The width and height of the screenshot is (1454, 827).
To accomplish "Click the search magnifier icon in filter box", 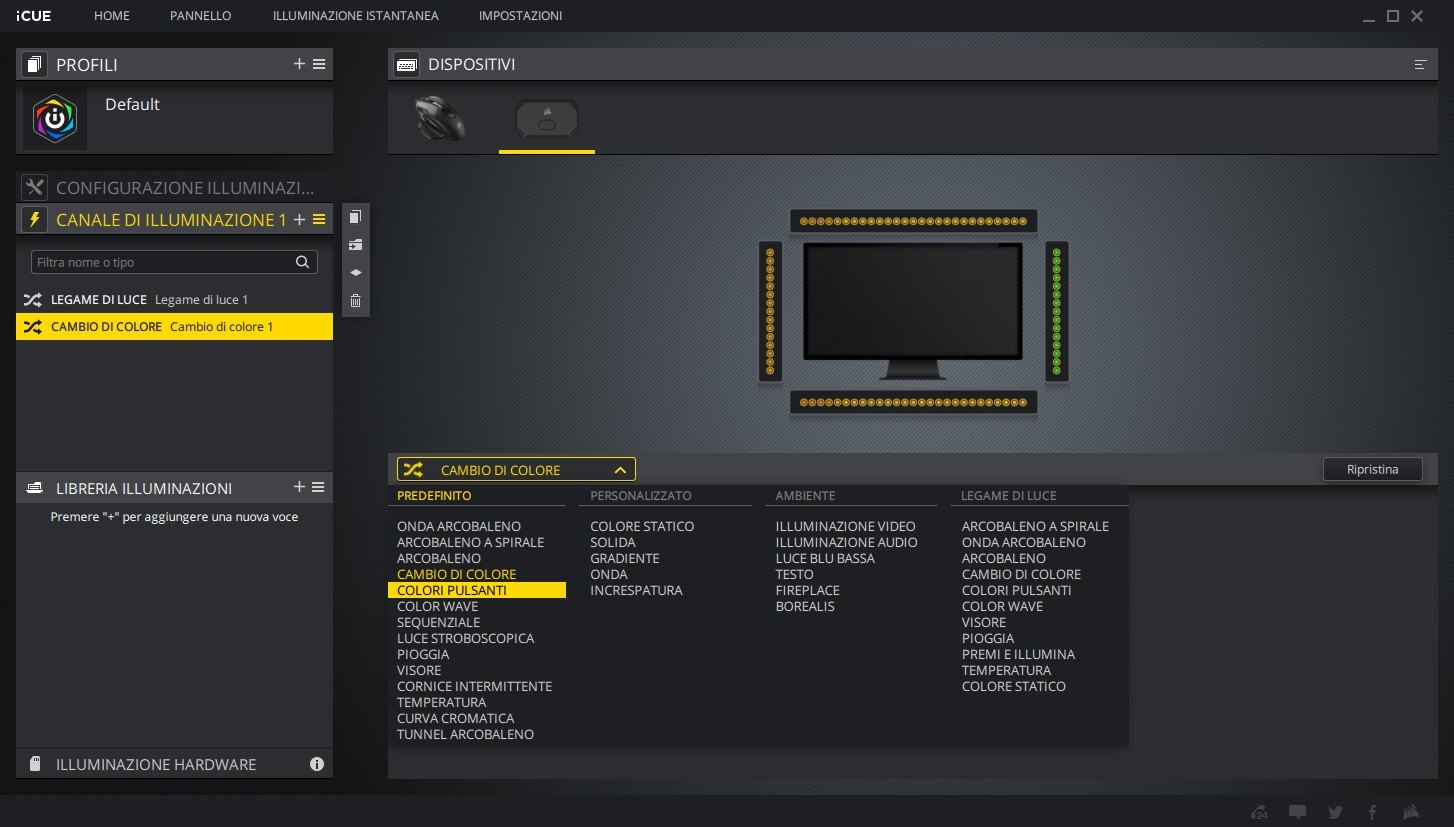I will (x=302, y=262).
